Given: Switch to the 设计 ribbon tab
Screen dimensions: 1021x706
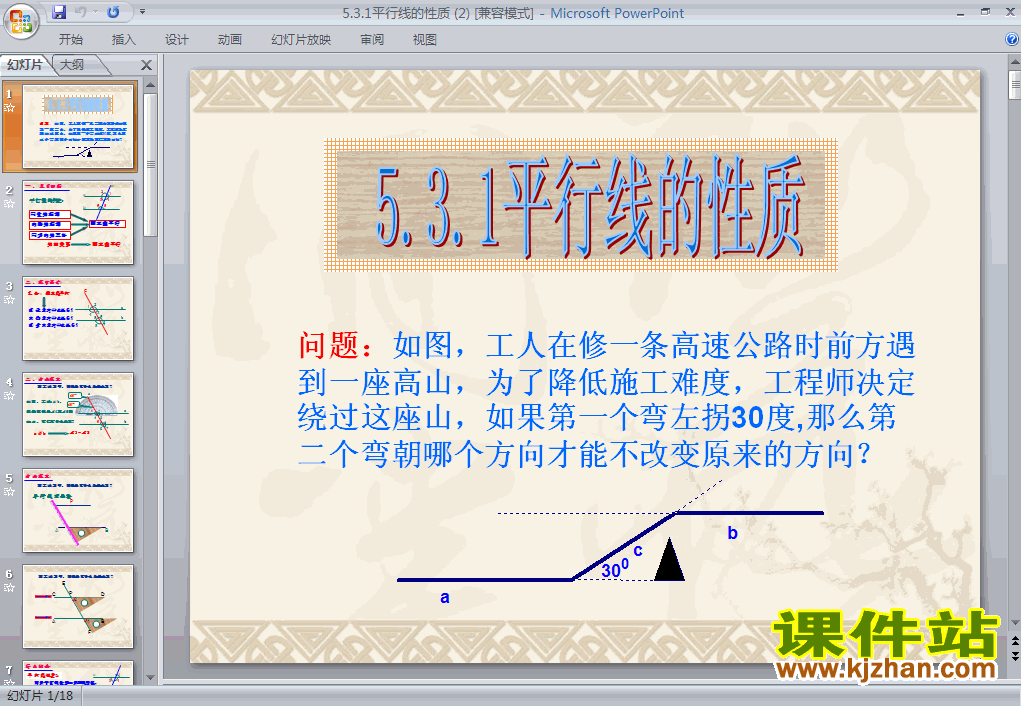Looking at the screenshot, I should pos(176,40).
